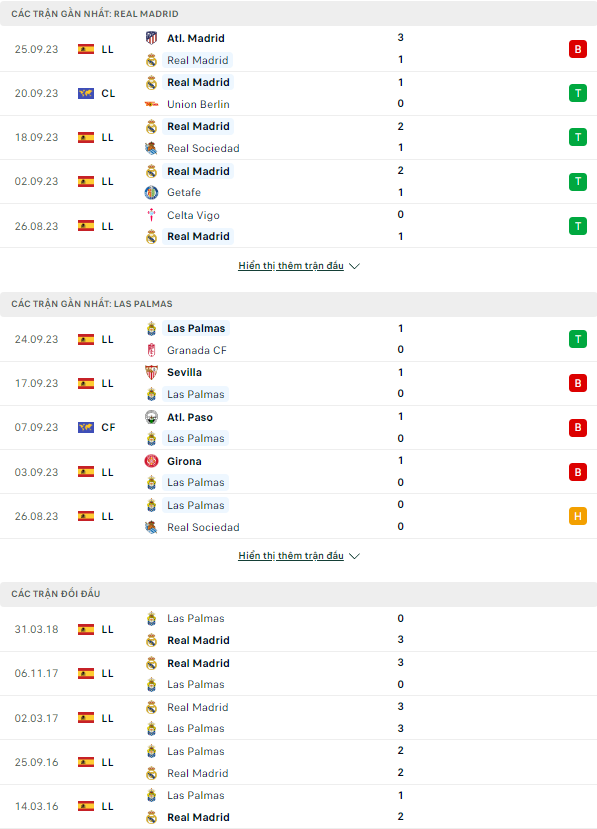This screenshot has width=597, height=829.
Task: Click the Atl. Paso team crest
Action: click(151, 417)
